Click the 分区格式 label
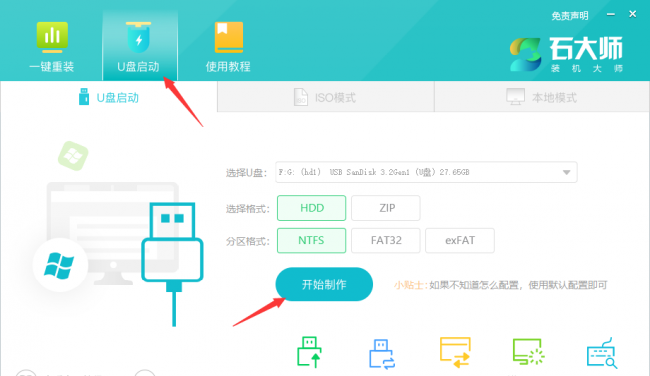This screenshot has width=650, height=376. (247, 241)
